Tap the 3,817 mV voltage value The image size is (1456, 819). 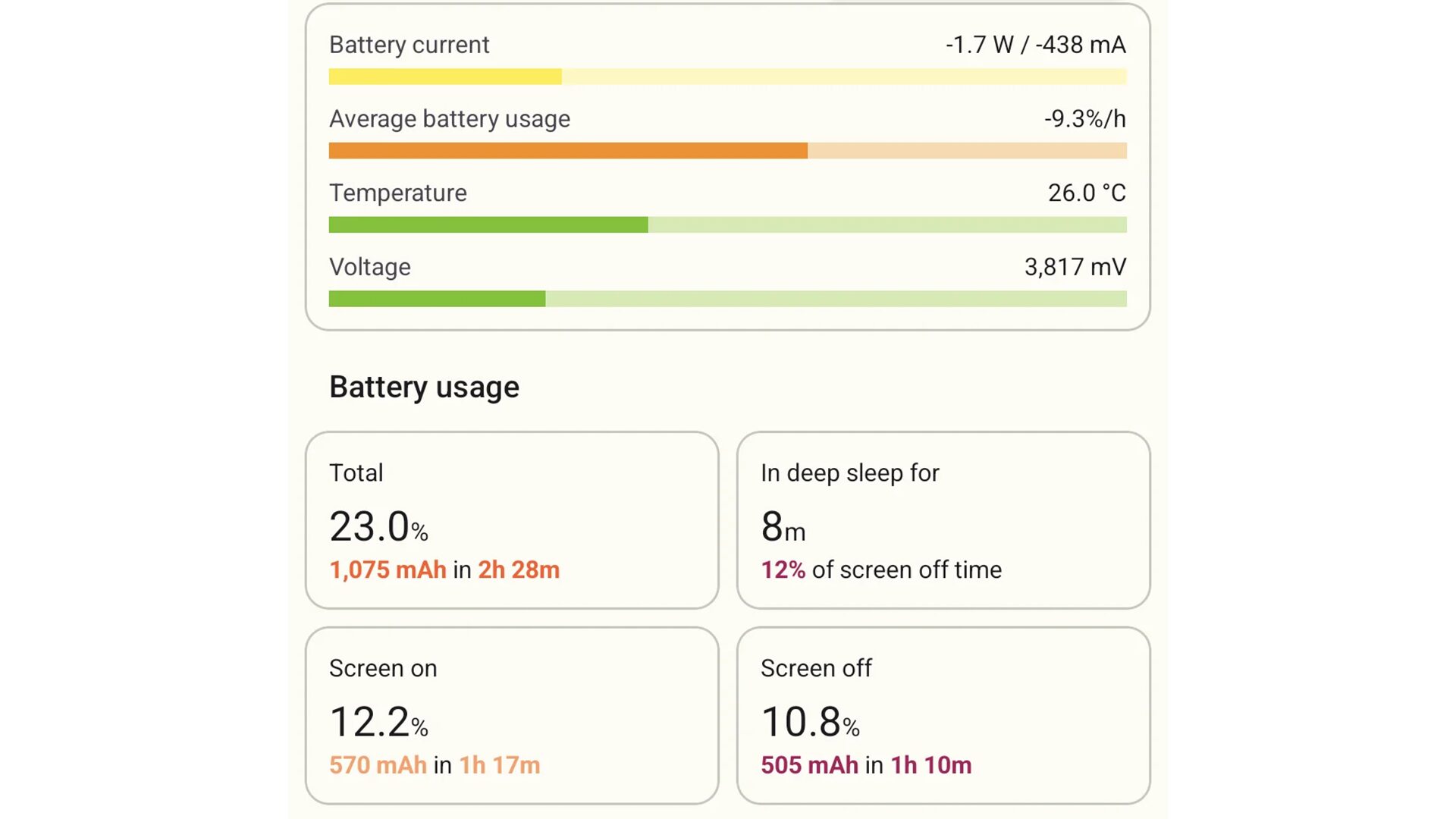click(1075, 267)
